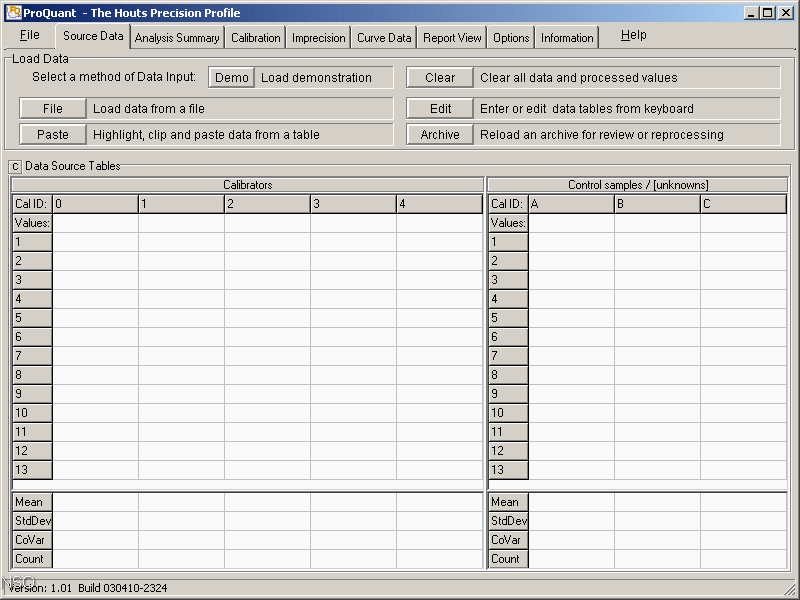Select Calibrators column header 0
Screen dimensions: 800x600
[x=95, y=204]
